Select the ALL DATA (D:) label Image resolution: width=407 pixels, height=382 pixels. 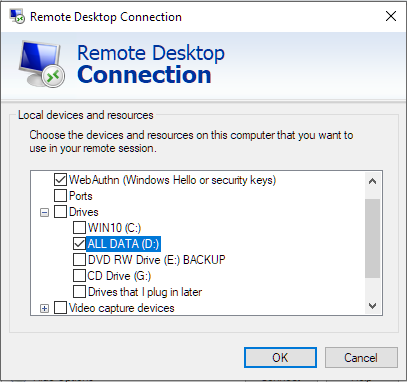124,244
